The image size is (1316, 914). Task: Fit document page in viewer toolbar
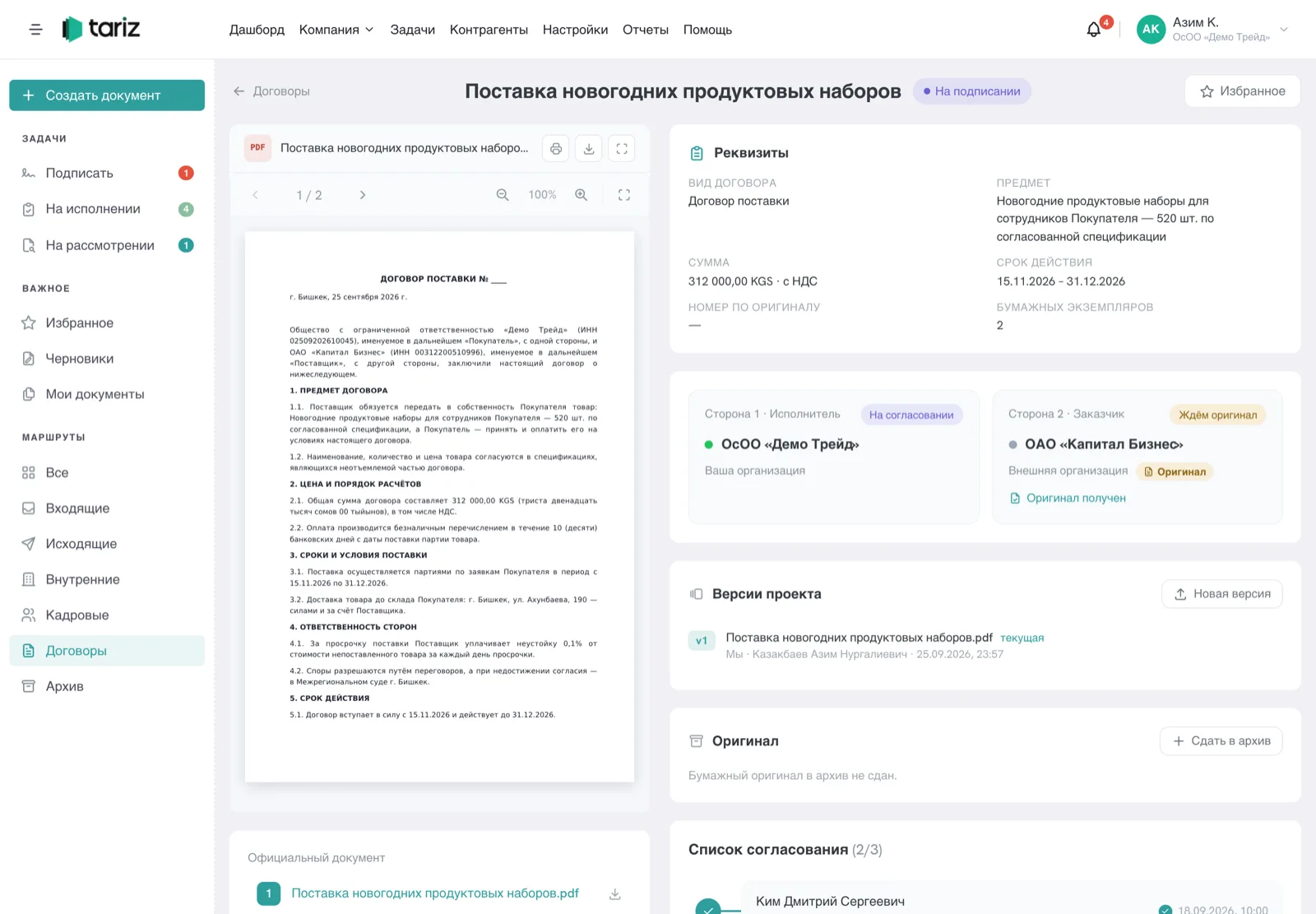624,195
